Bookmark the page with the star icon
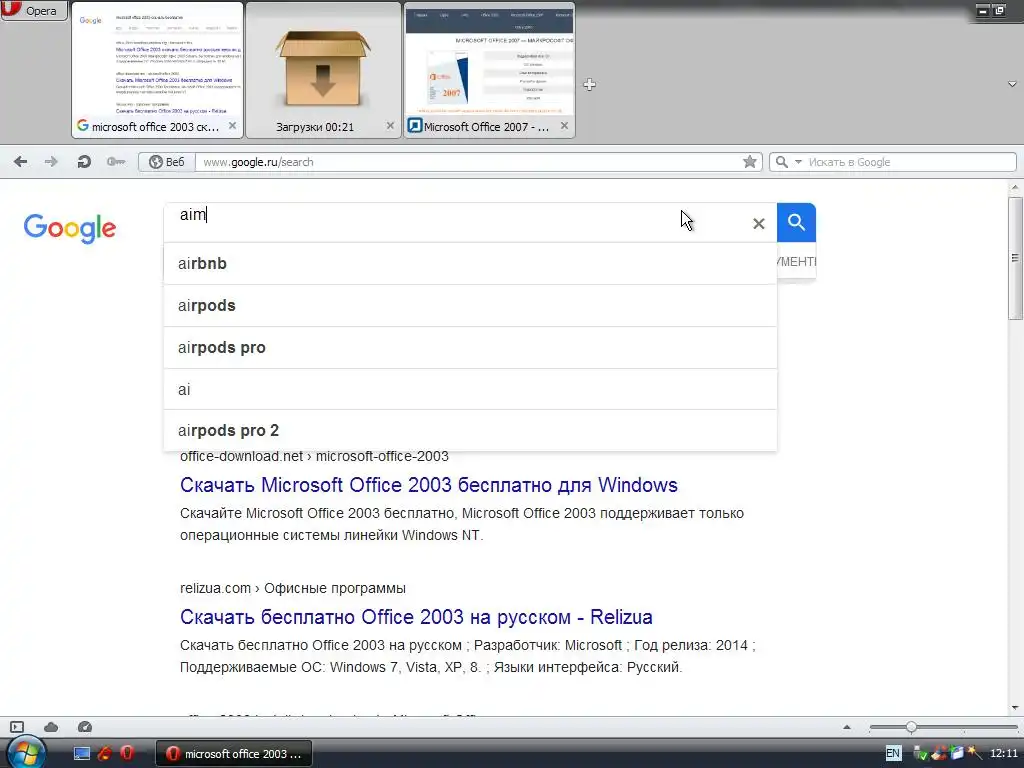 click(750, 161)
